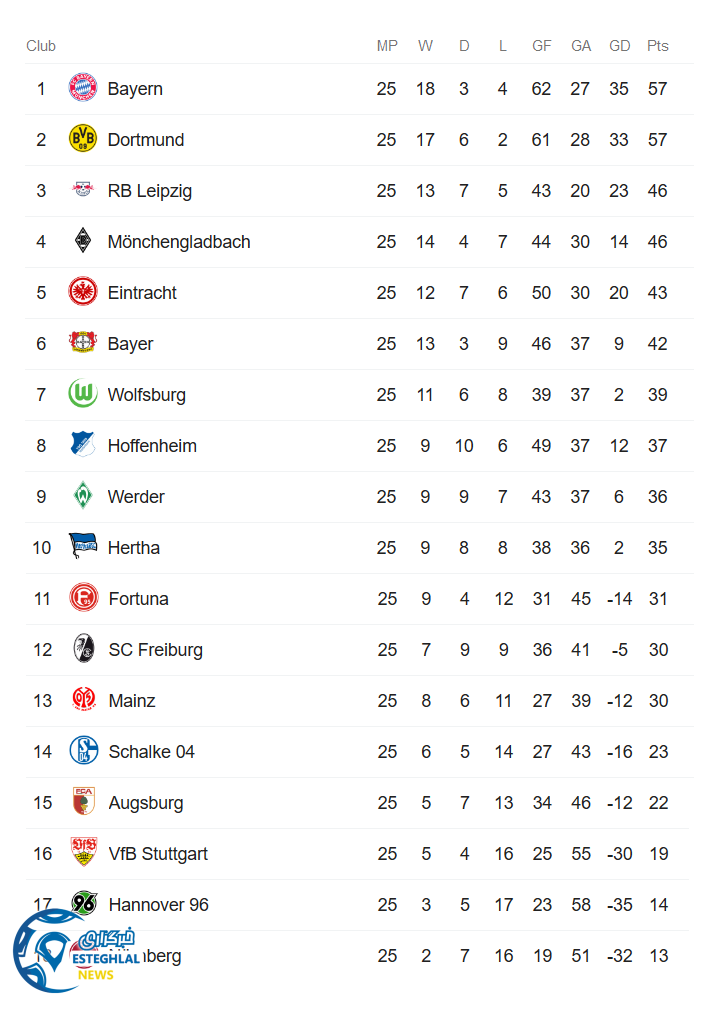Click the Wolfsburg green W logo

[83, 394]
